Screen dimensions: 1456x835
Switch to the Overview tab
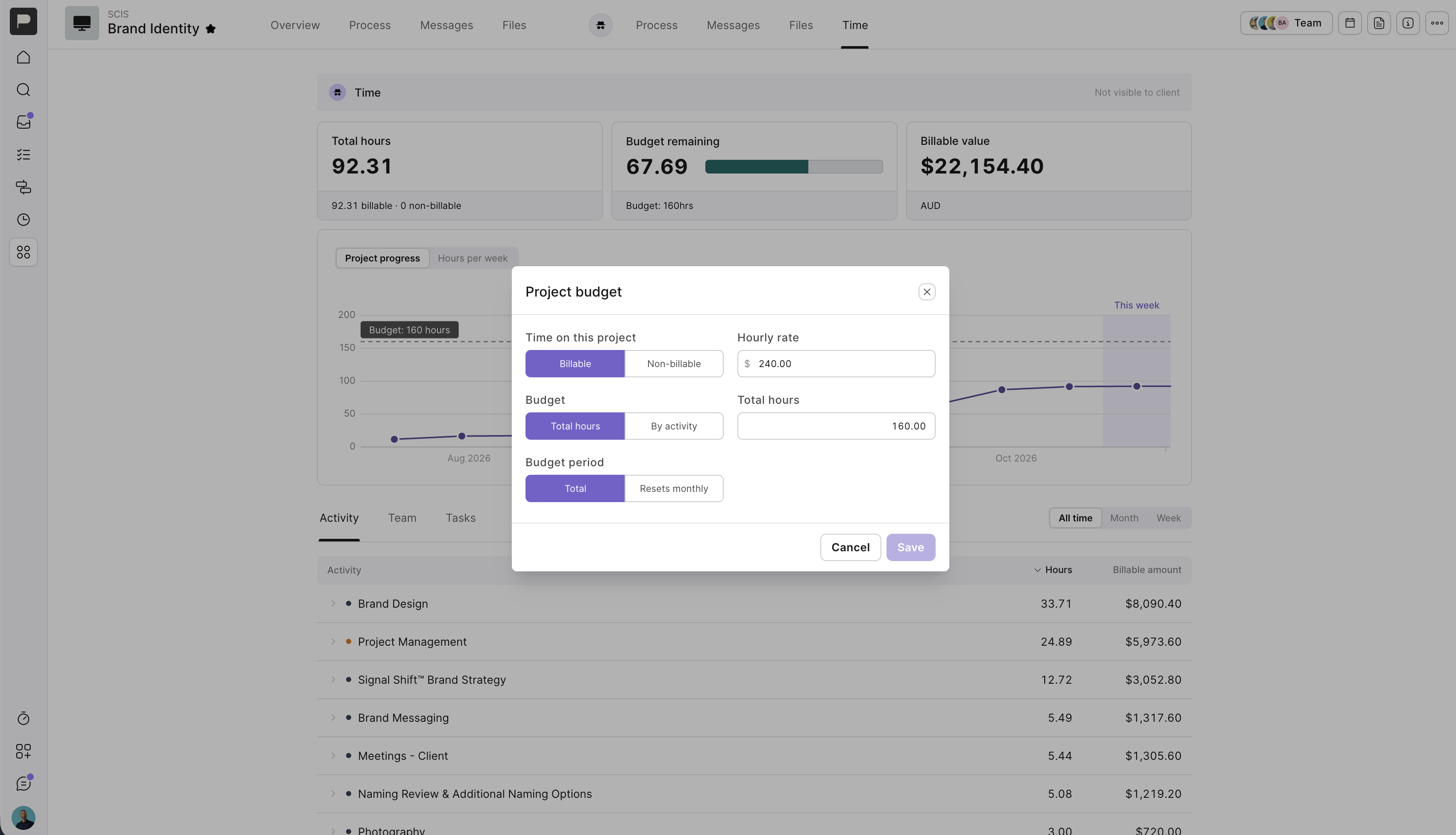pos(295,25)
